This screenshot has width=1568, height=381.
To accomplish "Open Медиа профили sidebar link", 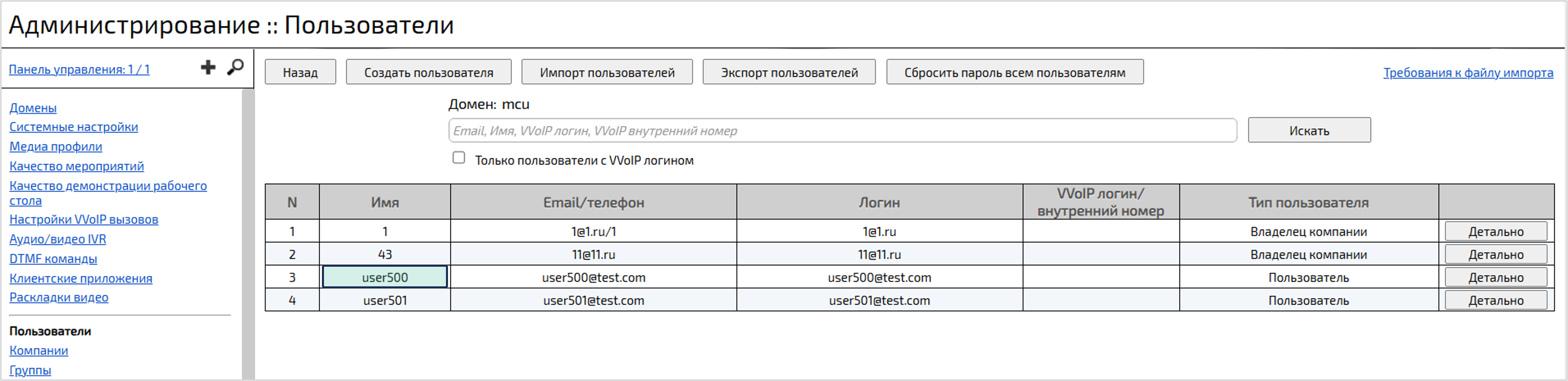I will coord(56,146).
